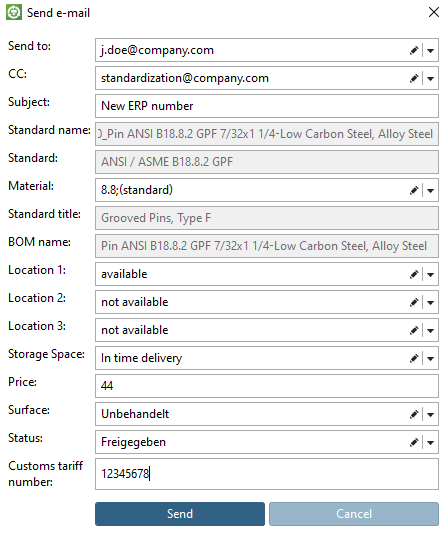Click the Price input field
The height and width of the screenshot is (534, 445).
(x=267, y=386)
